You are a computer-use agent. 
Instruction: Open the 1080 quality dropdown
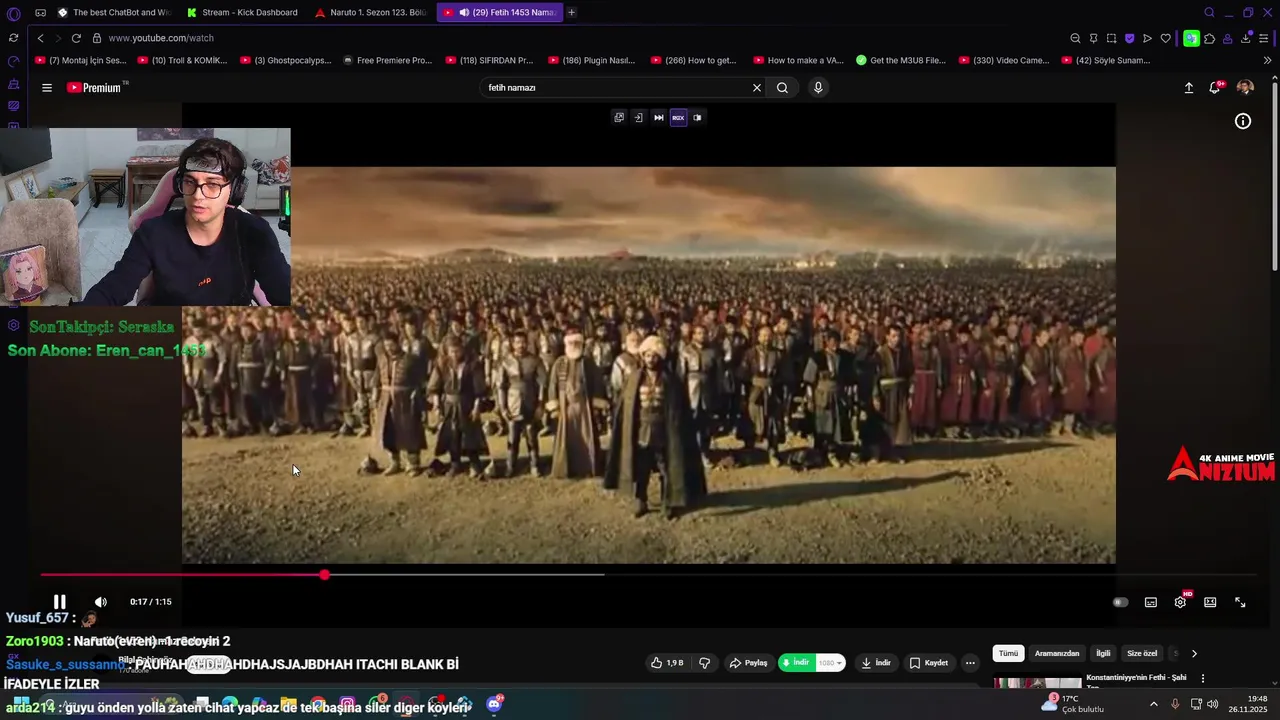[831, 663]
